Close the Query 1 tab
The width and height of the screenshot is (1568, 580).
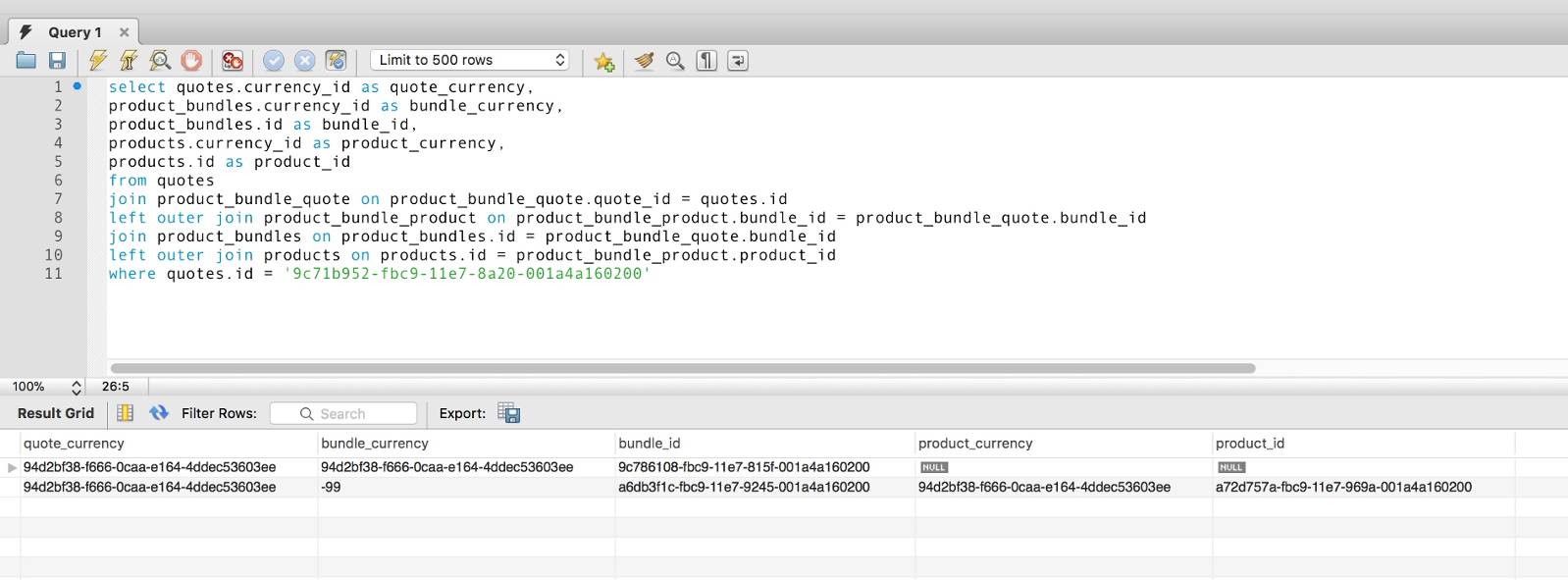125,32
